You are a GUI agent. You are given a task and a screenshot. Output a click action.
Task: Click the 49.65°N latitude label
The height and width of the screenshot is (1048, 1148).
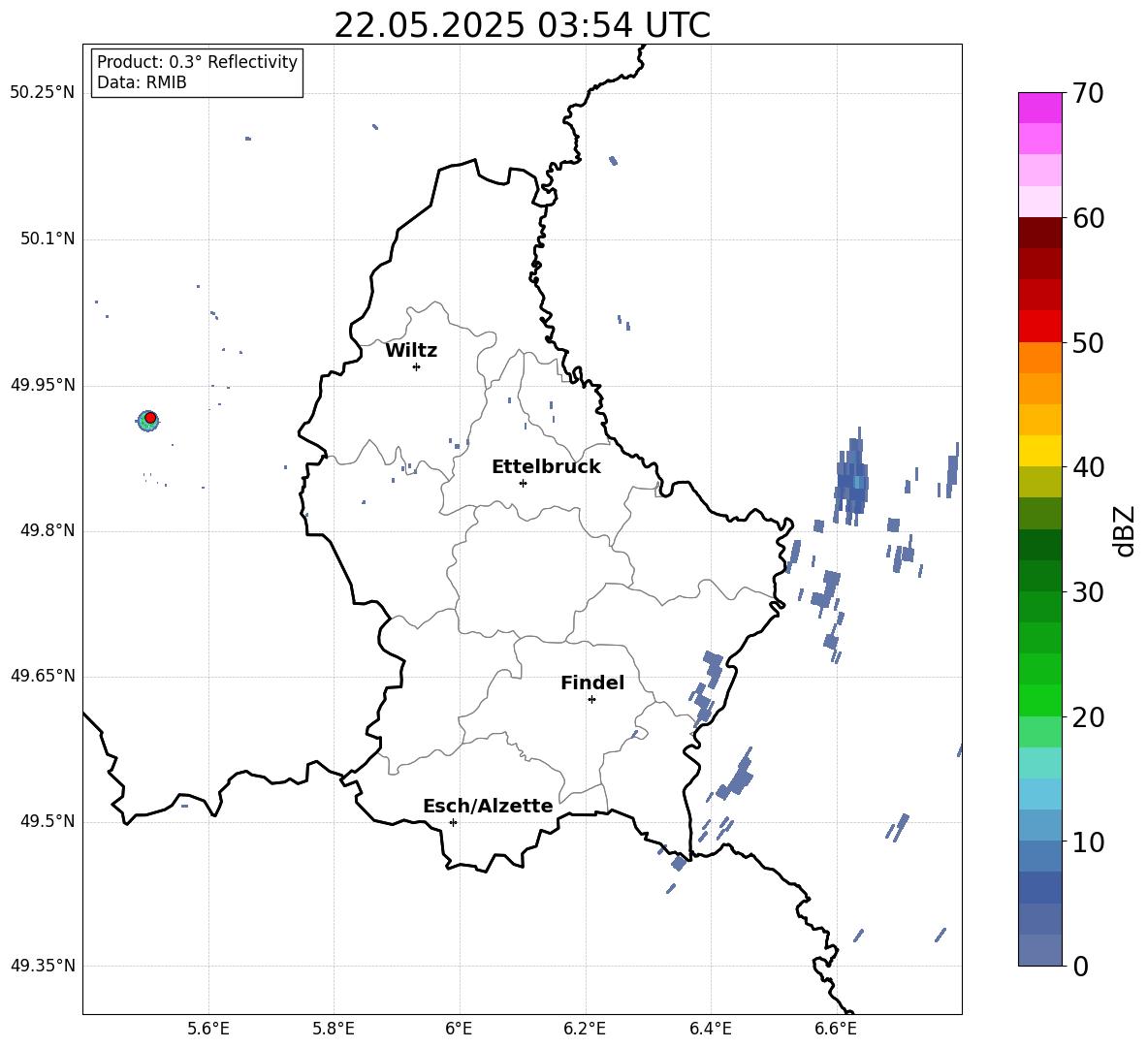pos(43,676)
